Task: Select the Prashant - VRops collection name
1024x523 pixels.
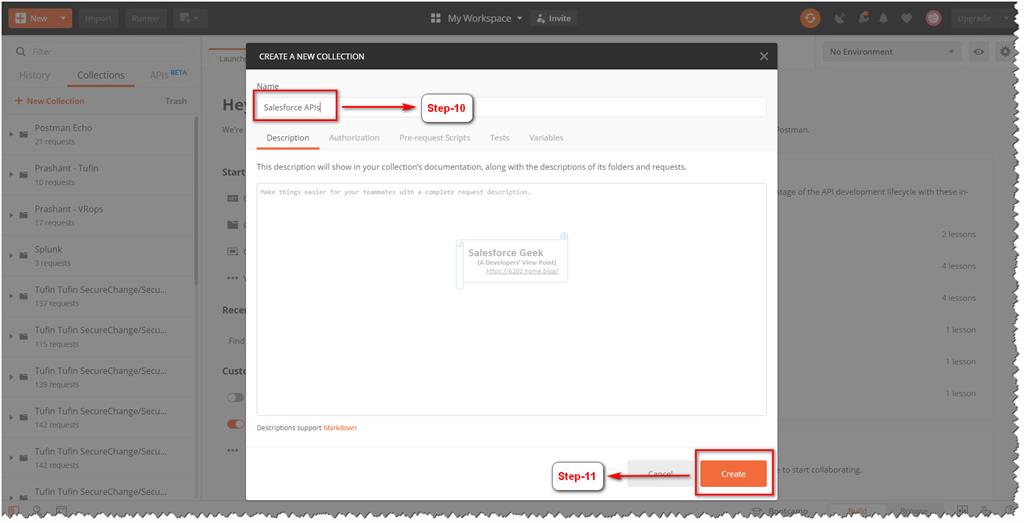Action: [x=69, y=209]
